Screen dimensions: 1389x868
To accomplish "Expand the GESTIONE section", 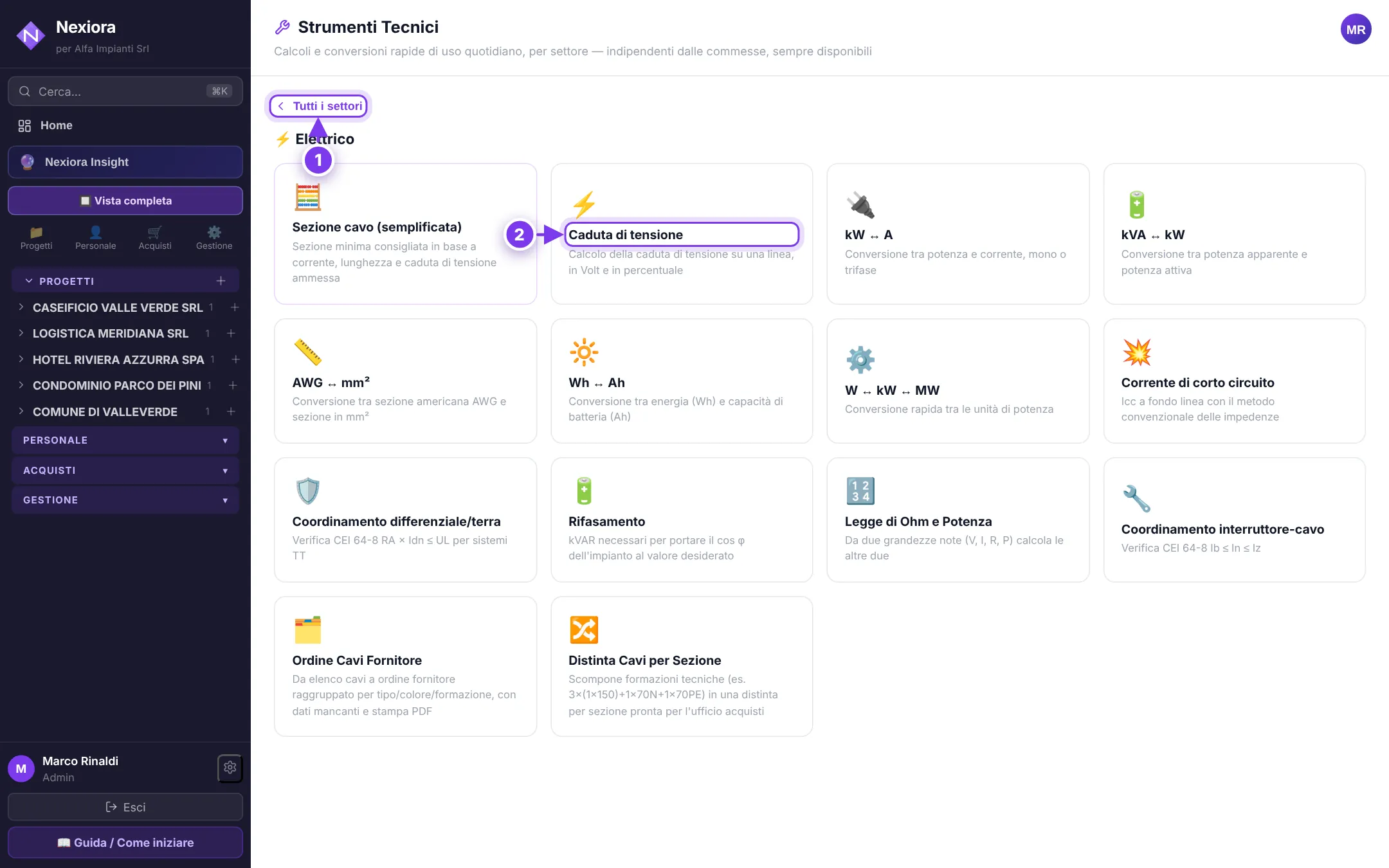I will point(125,500).
